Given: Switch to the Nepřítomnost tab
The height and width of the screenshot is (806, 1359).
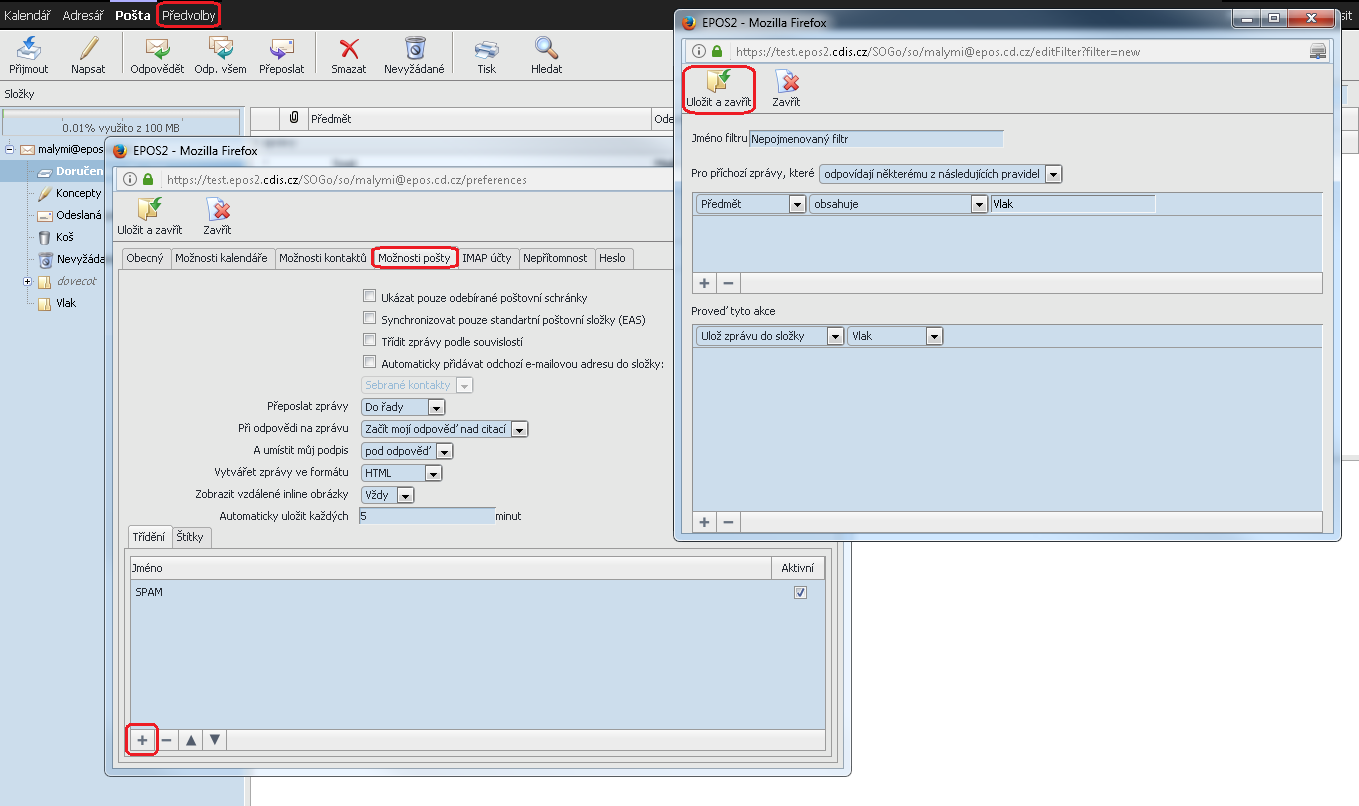Looking at the screenshot, I should [555, 258].
